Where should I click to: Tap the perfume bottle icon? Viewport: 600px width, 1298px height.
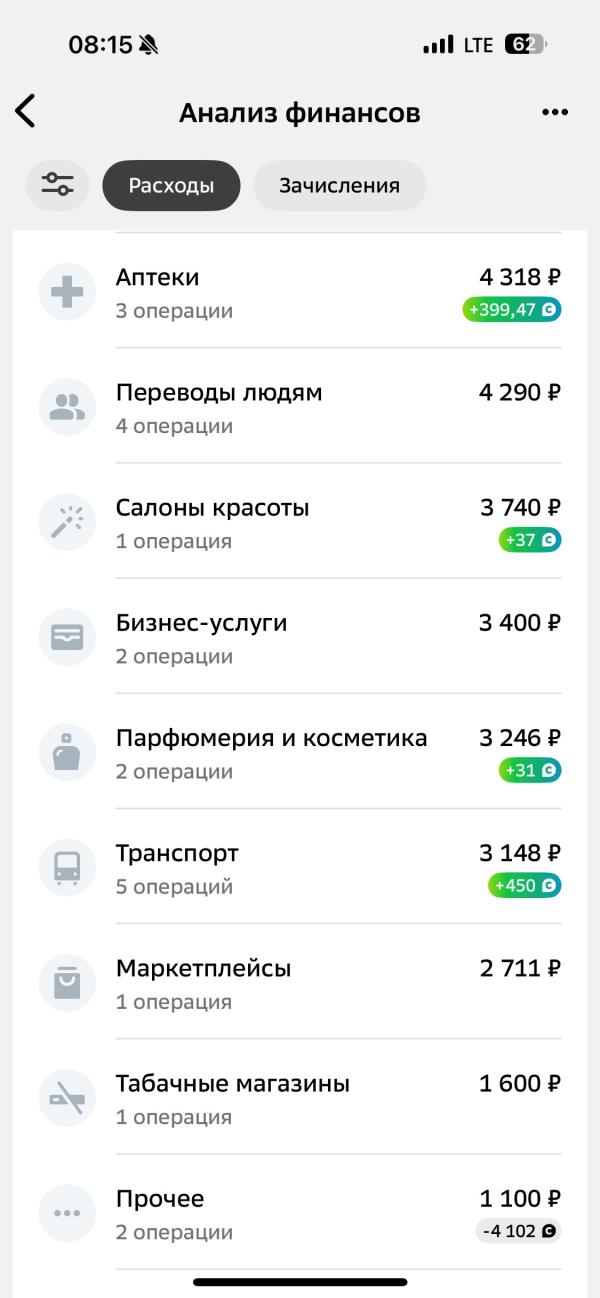(x=67, y=752)
